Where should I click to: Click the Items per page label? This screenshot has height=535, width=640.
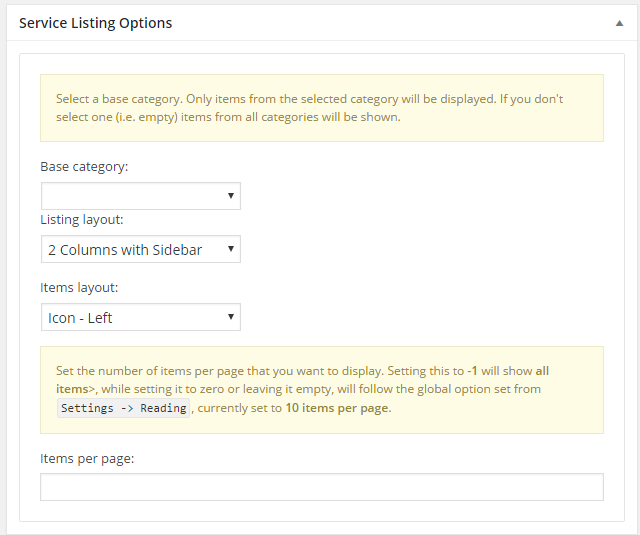tap(87, 459)
